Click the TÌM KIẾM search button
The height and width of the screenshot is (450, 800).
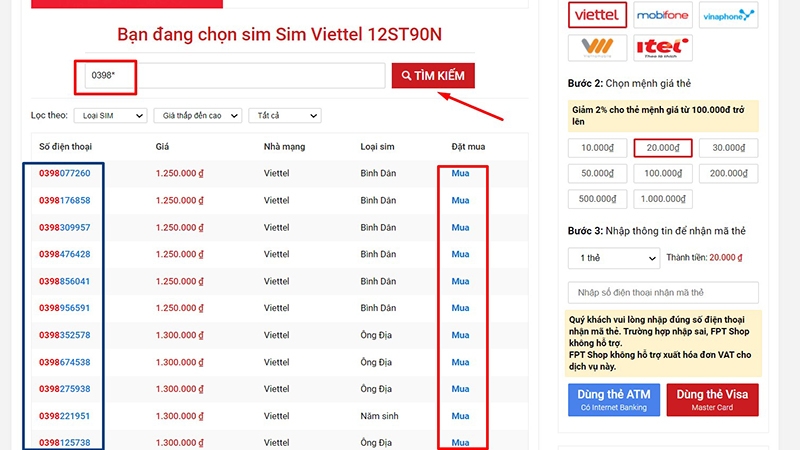433,76
